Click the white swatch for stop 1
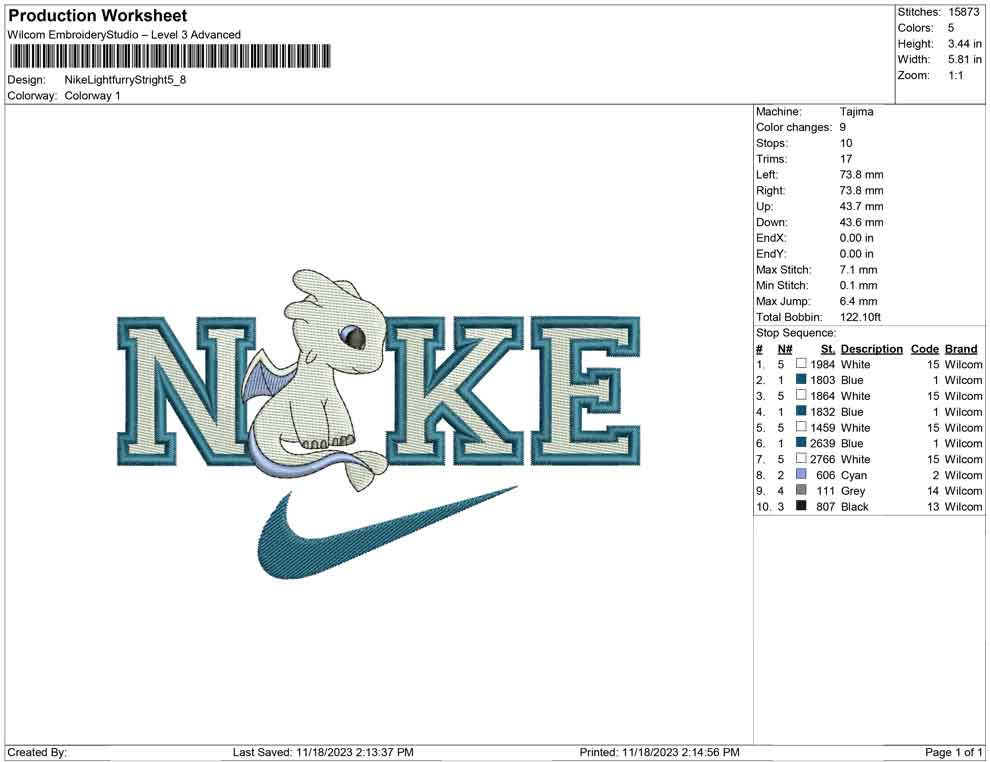 [801, 364]
